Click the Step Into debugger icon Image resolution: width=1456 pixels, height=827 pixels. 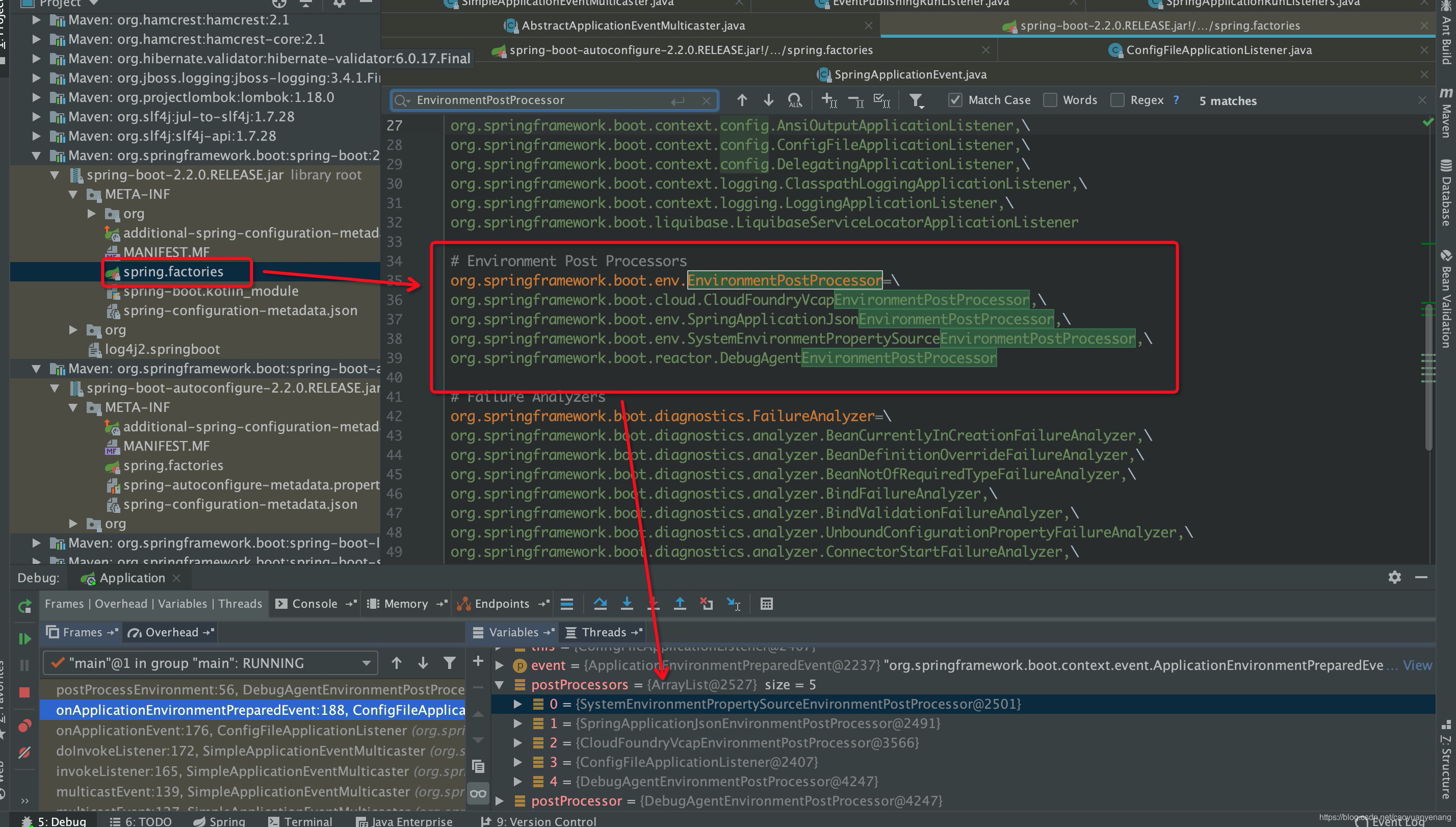[627, 604]
